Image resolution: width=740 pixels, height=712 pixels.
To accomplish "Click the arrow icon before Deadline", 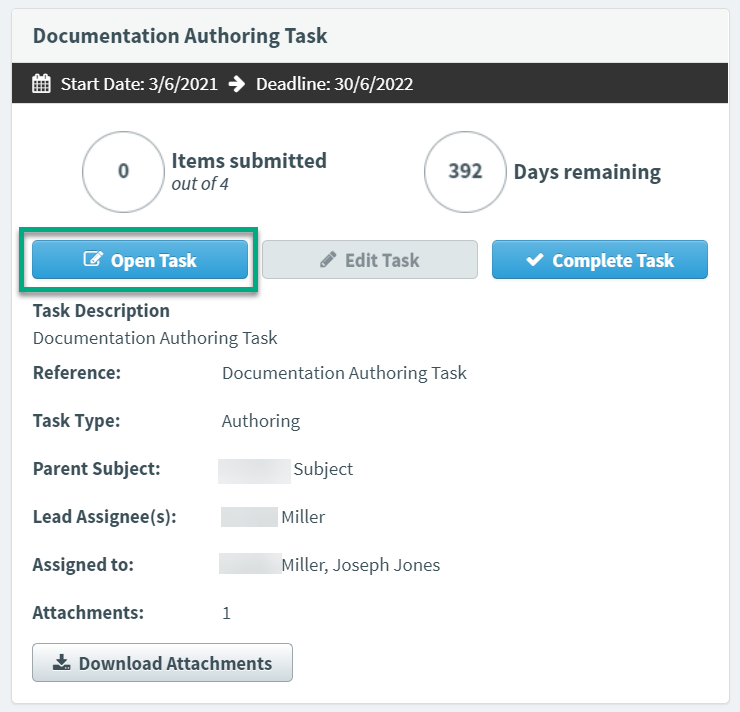I will [x=236, y=84].
